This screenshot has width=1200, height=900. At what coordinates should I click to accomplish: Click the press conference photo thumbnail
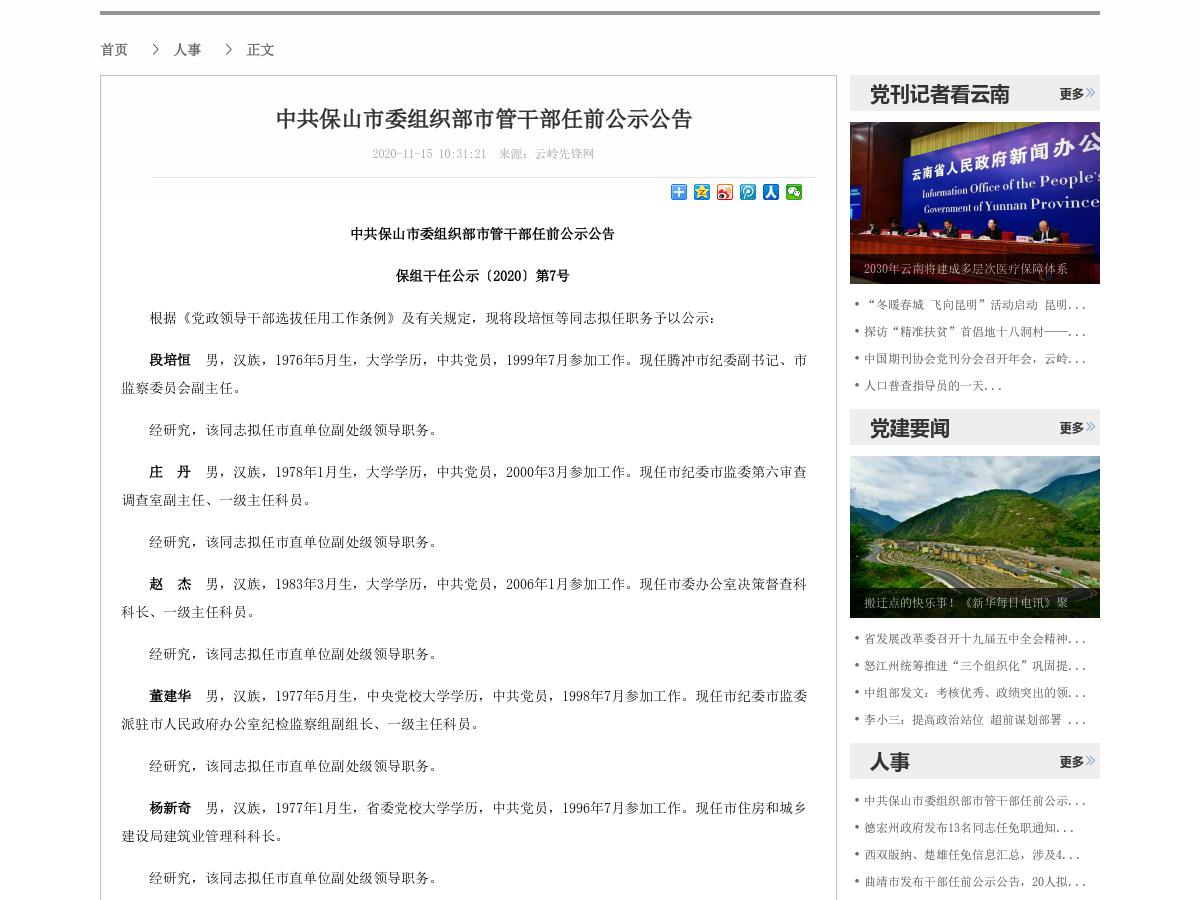coord(974,202)
